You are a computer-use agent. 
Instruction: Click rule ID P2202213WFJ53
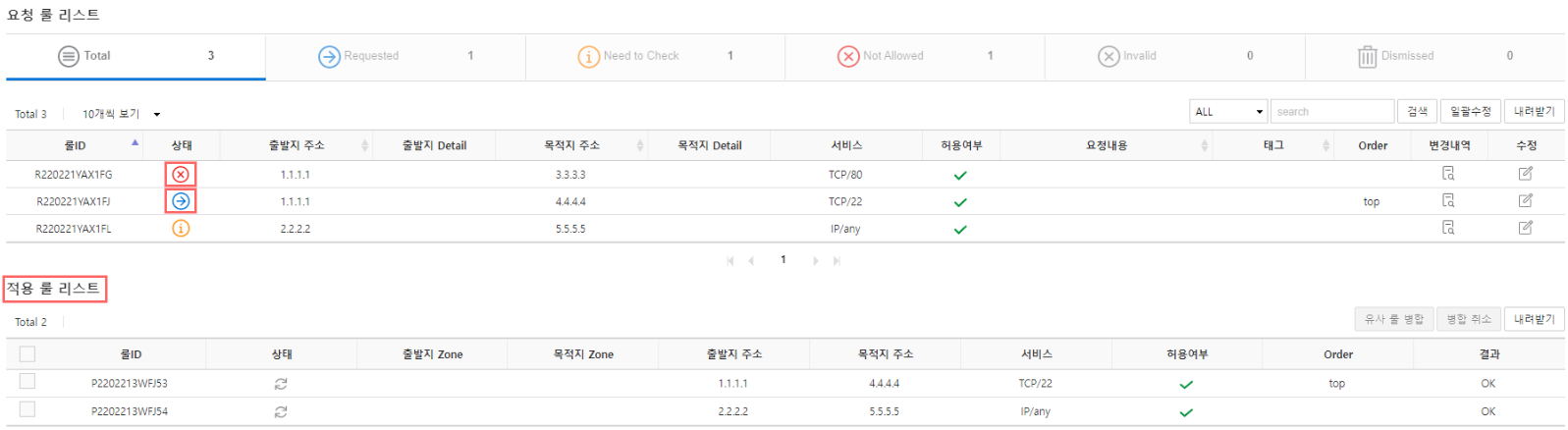[x=130, y=384]
